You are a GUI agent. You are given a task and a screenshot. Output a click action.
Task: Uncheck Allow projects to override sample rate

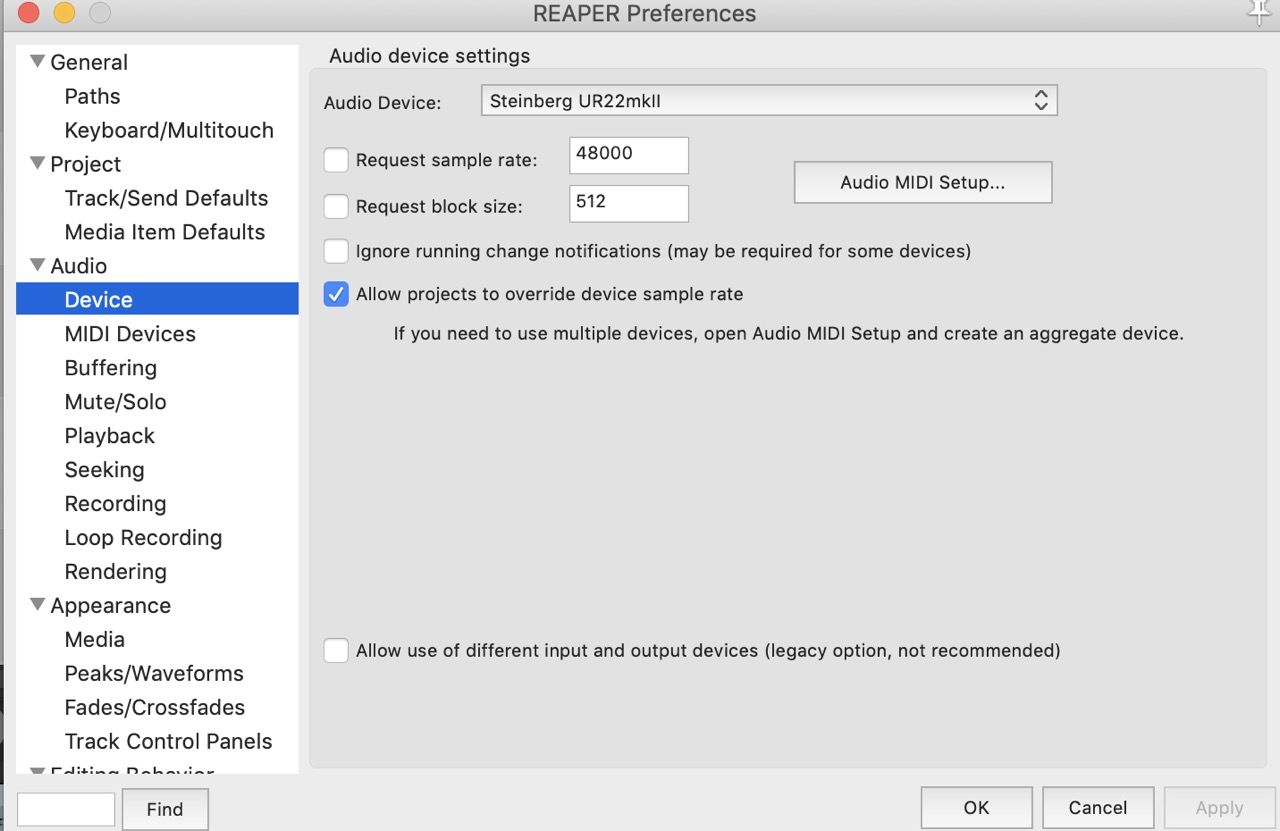tap(337, 294)
